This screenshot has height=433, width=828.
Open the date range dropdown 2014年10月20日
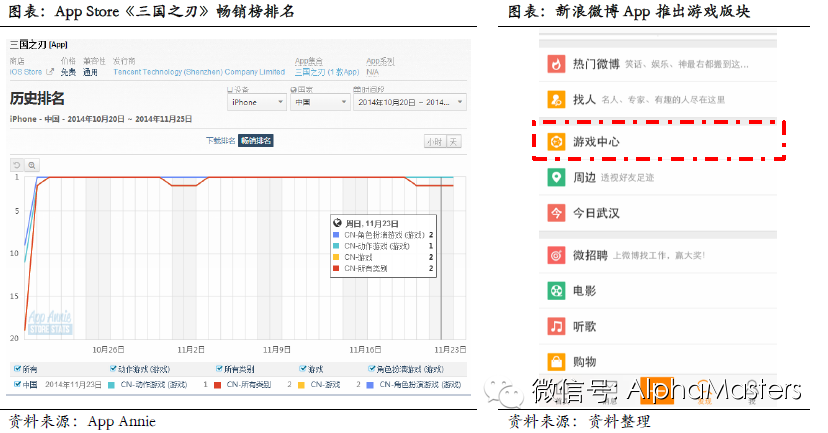410,102
